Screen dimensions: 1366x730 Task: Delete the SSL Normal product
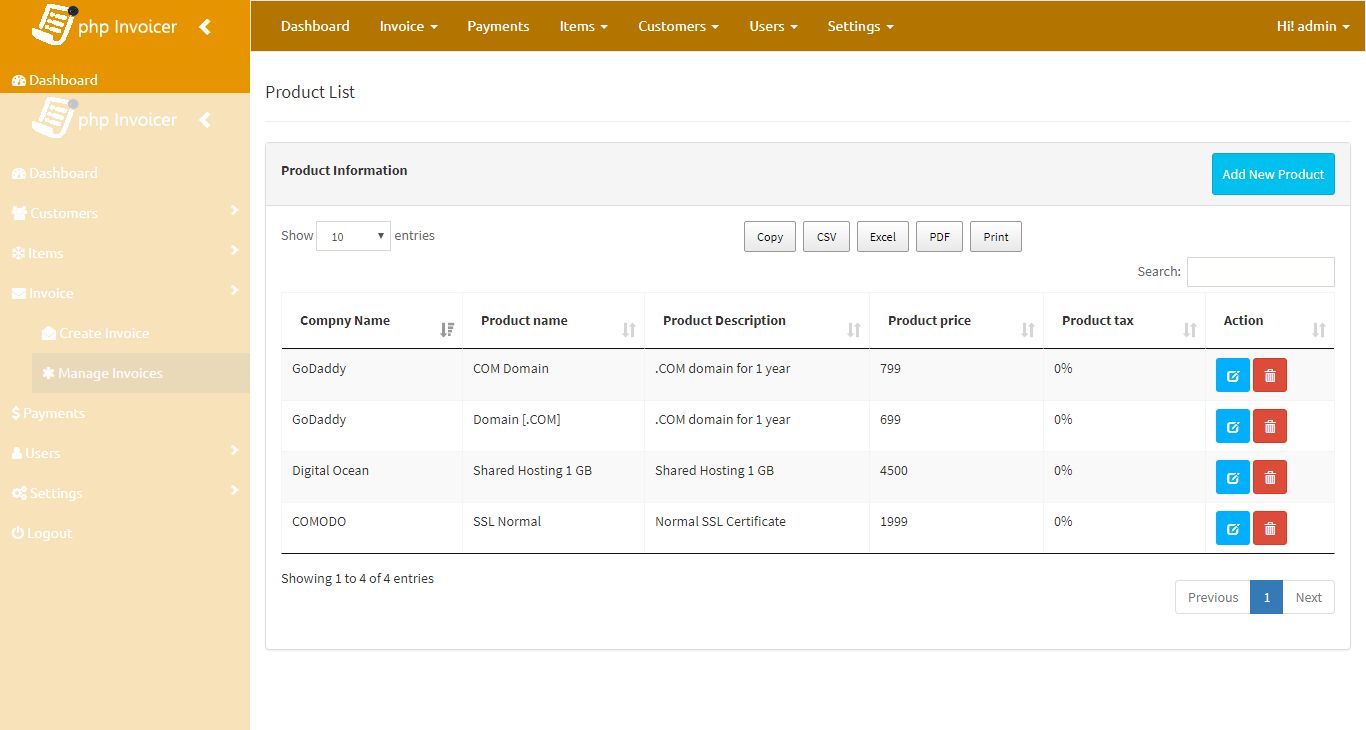1269,528
